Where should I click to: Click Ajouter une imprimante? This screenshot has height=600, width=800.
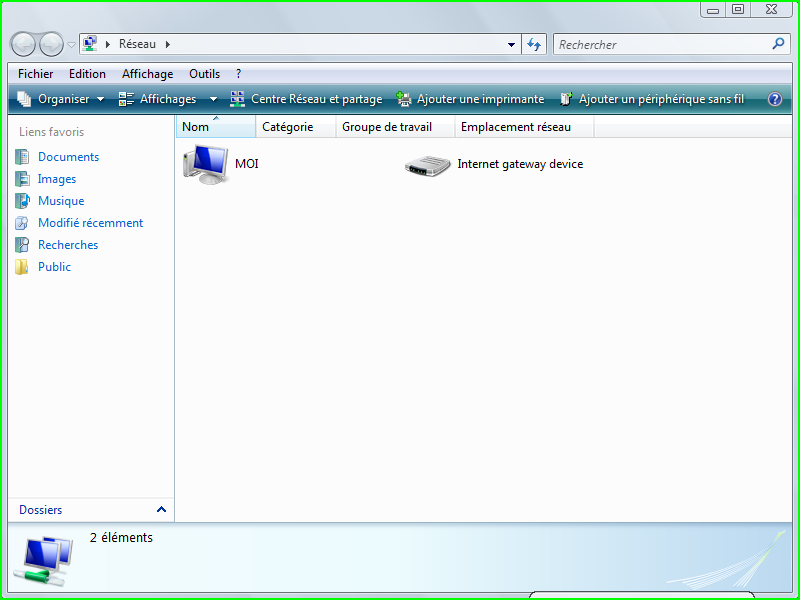pos(470,99)
